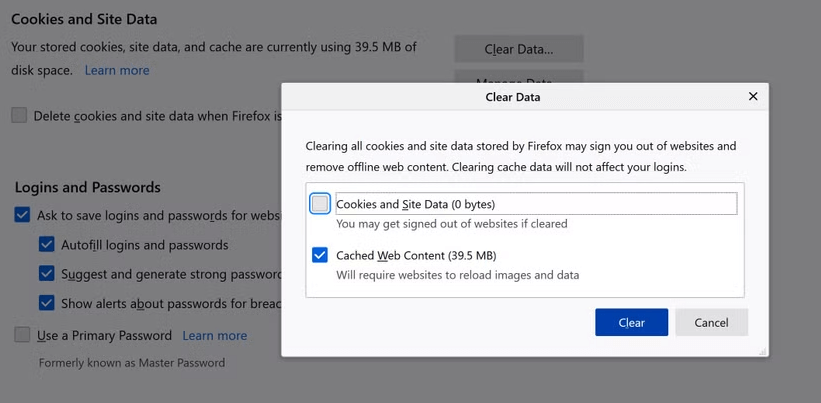The width and height of the screenshot is (821, 403).
Task: Uncheck Suggest and generate strong passwords
Action: [46, 273]
